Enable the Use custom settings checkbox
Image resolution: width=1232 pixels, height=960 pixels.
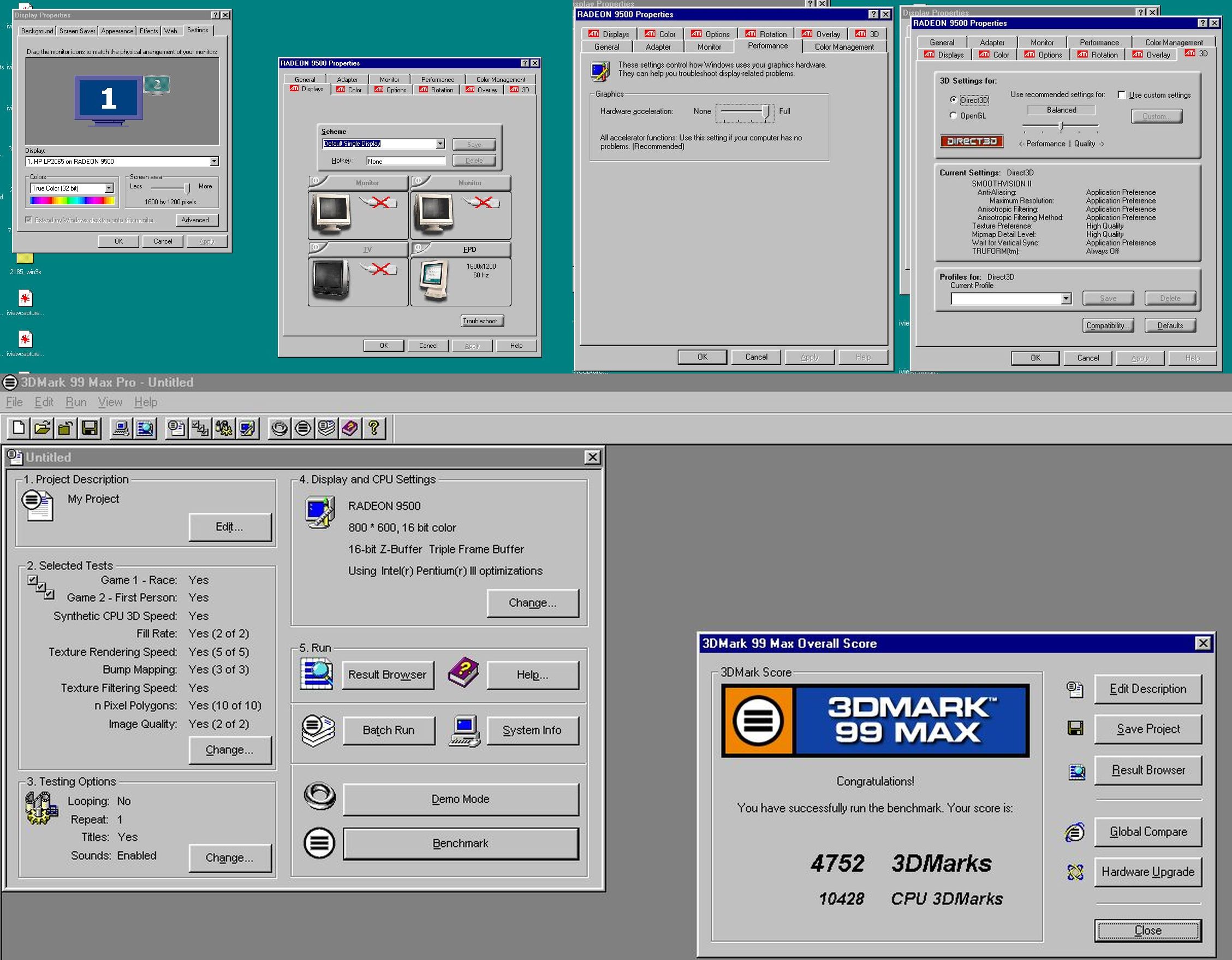point(1121,95)
